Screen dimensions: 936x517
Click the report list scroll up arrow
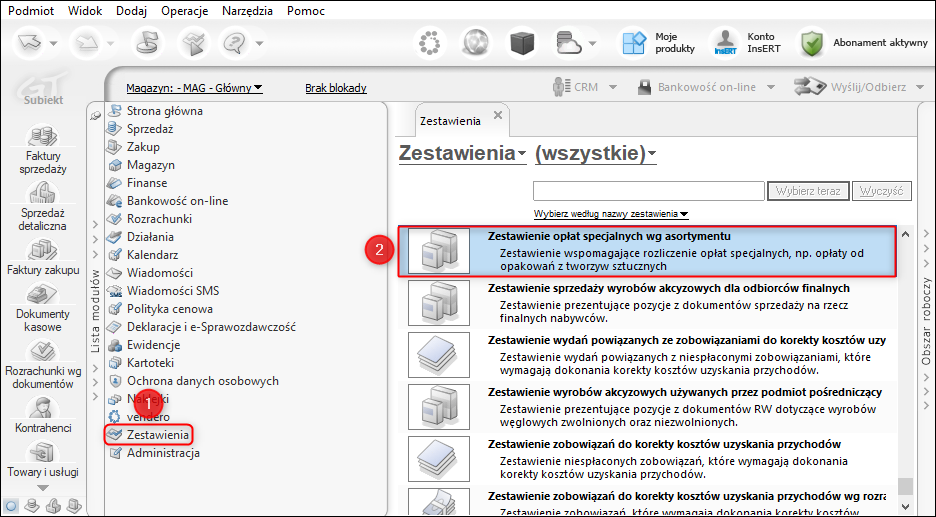coord(906,234)
